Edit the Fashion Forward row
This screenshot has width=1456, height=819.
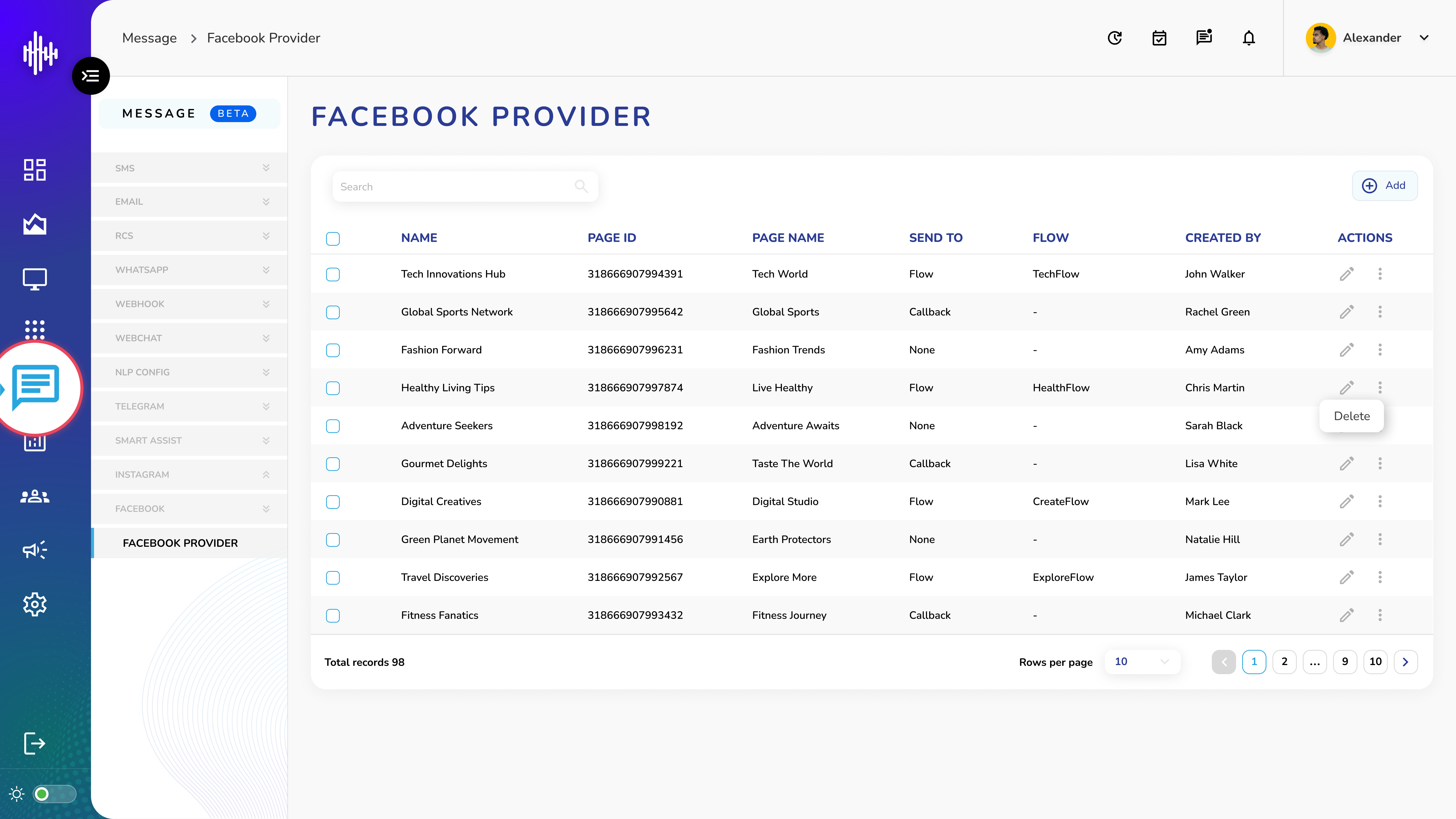pyautogui.click(x=1347, y=350)
